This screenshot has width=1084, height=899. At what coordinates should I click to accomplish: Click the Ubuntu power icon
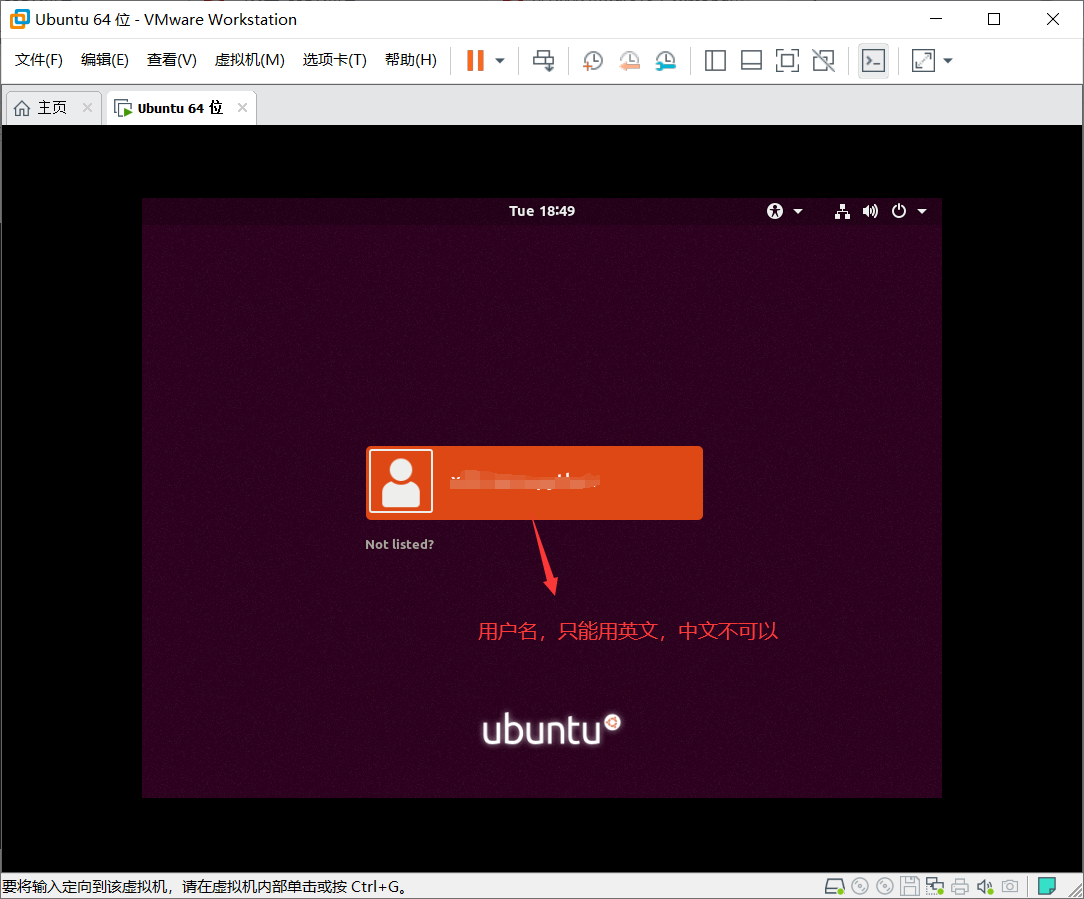(899, 211)
